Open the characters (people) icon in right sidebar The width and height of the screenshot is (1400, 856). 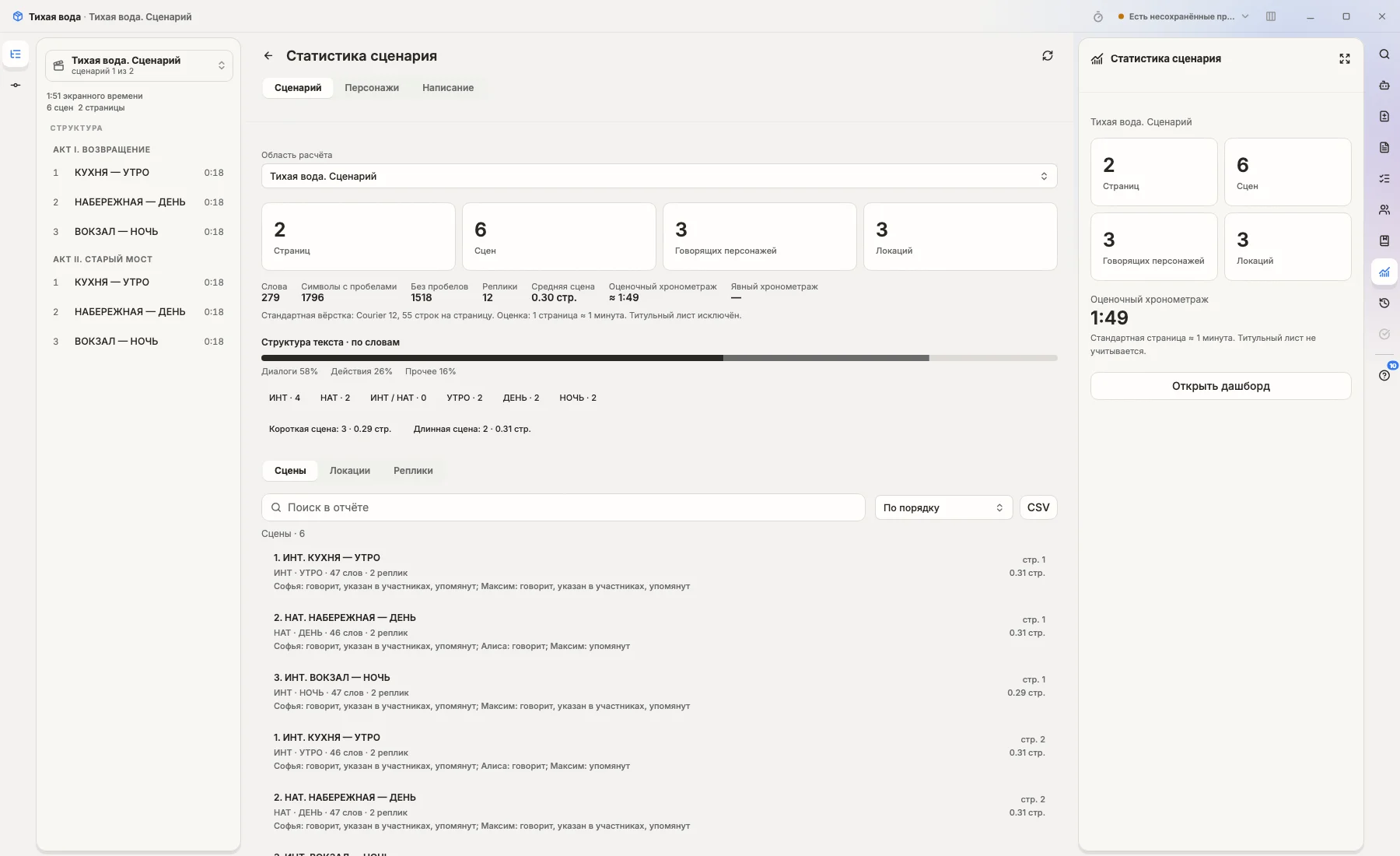coord(1384,210)
